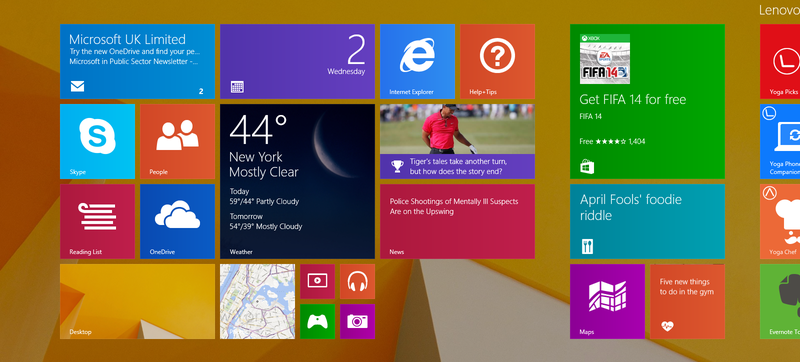
Task: Open the Yoga Picks tile
Action: coord(780,61)
